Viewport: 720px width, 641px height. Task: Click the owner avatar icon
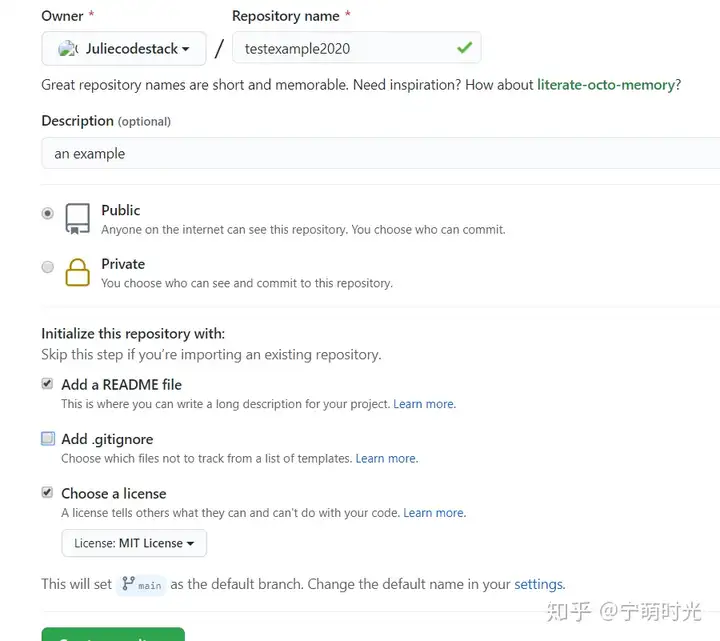tap(67, 48)
